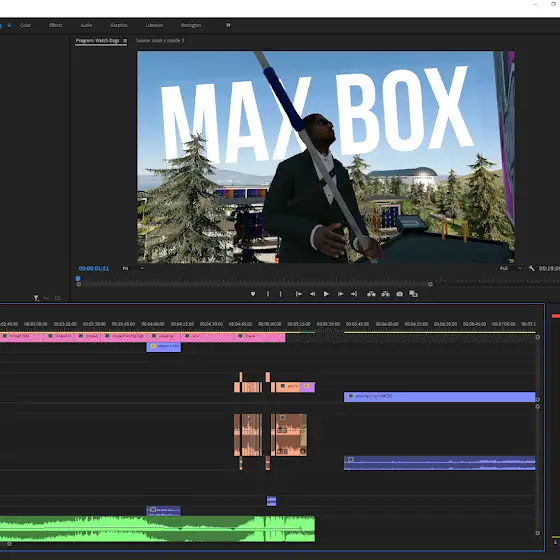
Task: Click bottom vertical scroll handle of audio tracks
Action: click(x=538, y=533)
